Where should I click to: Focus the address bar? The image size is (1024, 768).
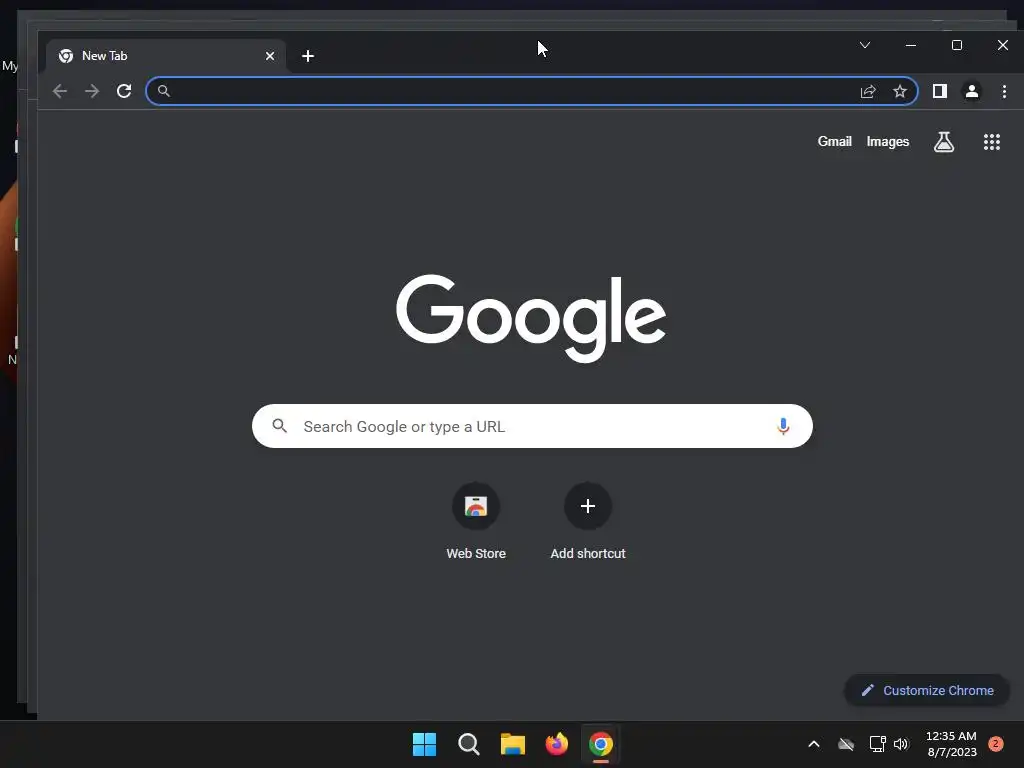532,91
